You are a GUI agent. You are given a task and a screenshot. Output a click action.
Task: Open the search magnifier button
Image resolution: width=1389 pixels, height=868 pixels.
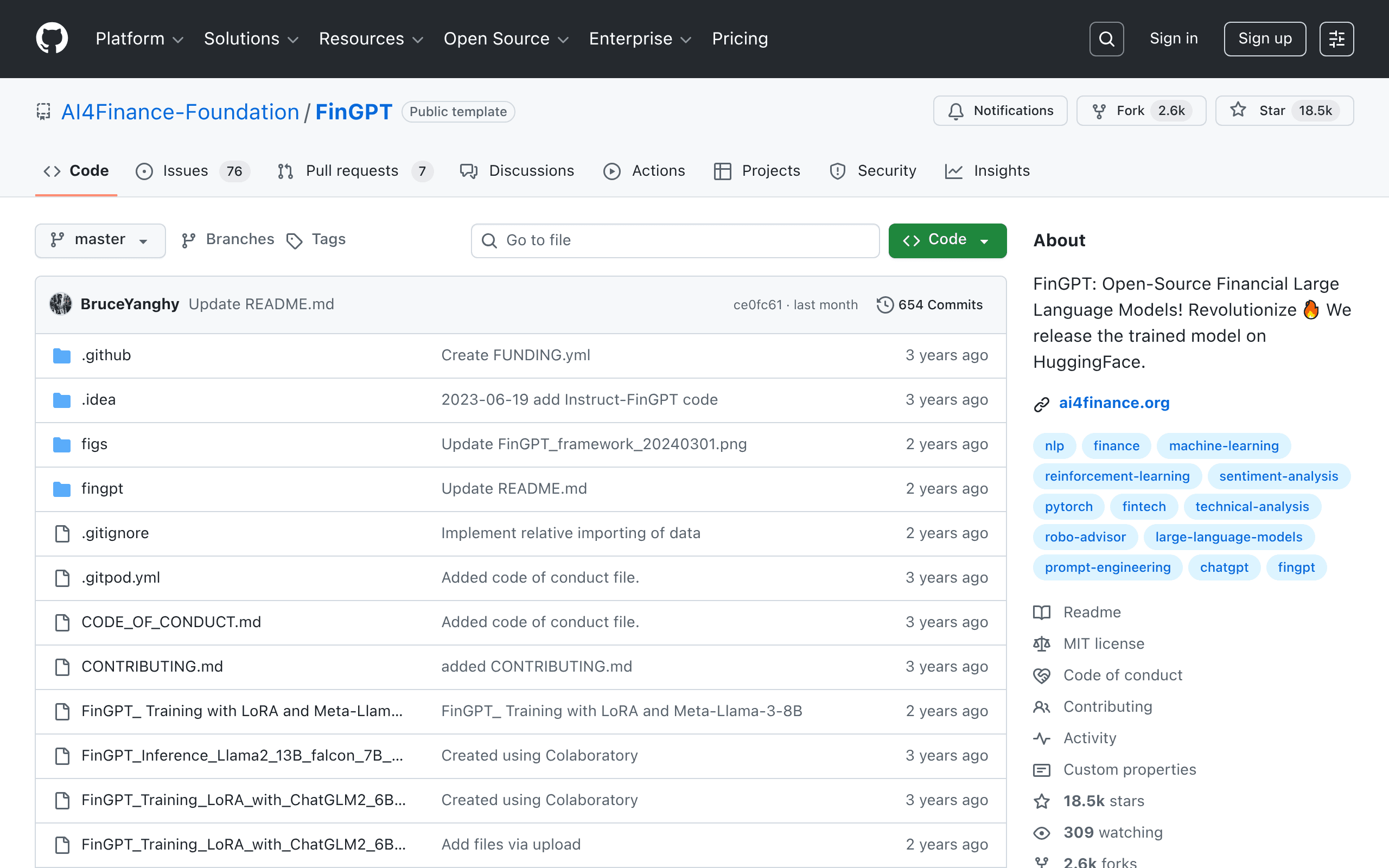coord(1106,39)
